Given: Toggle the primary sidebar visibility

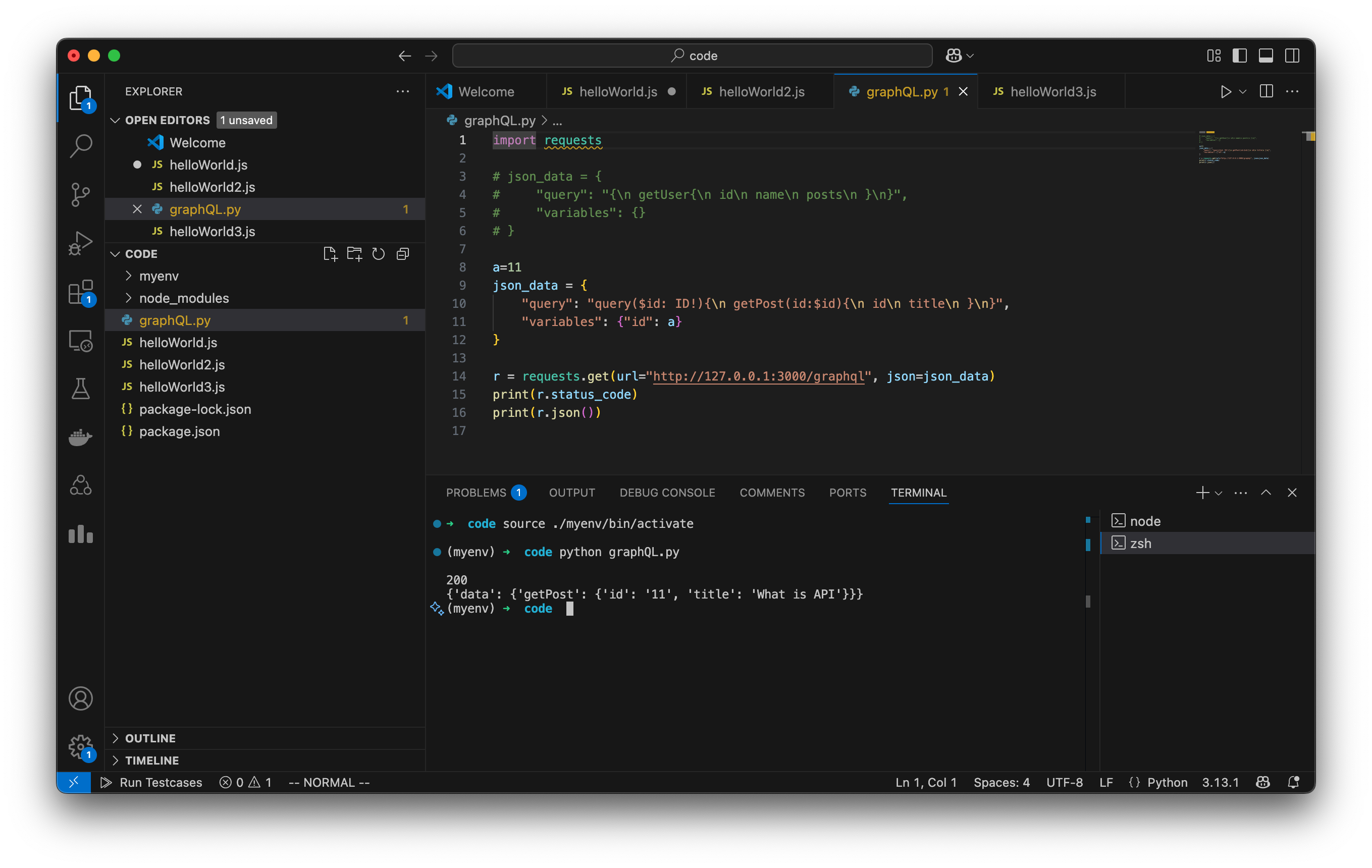Looking at the screenshot, I should [x=1239, y=55].
